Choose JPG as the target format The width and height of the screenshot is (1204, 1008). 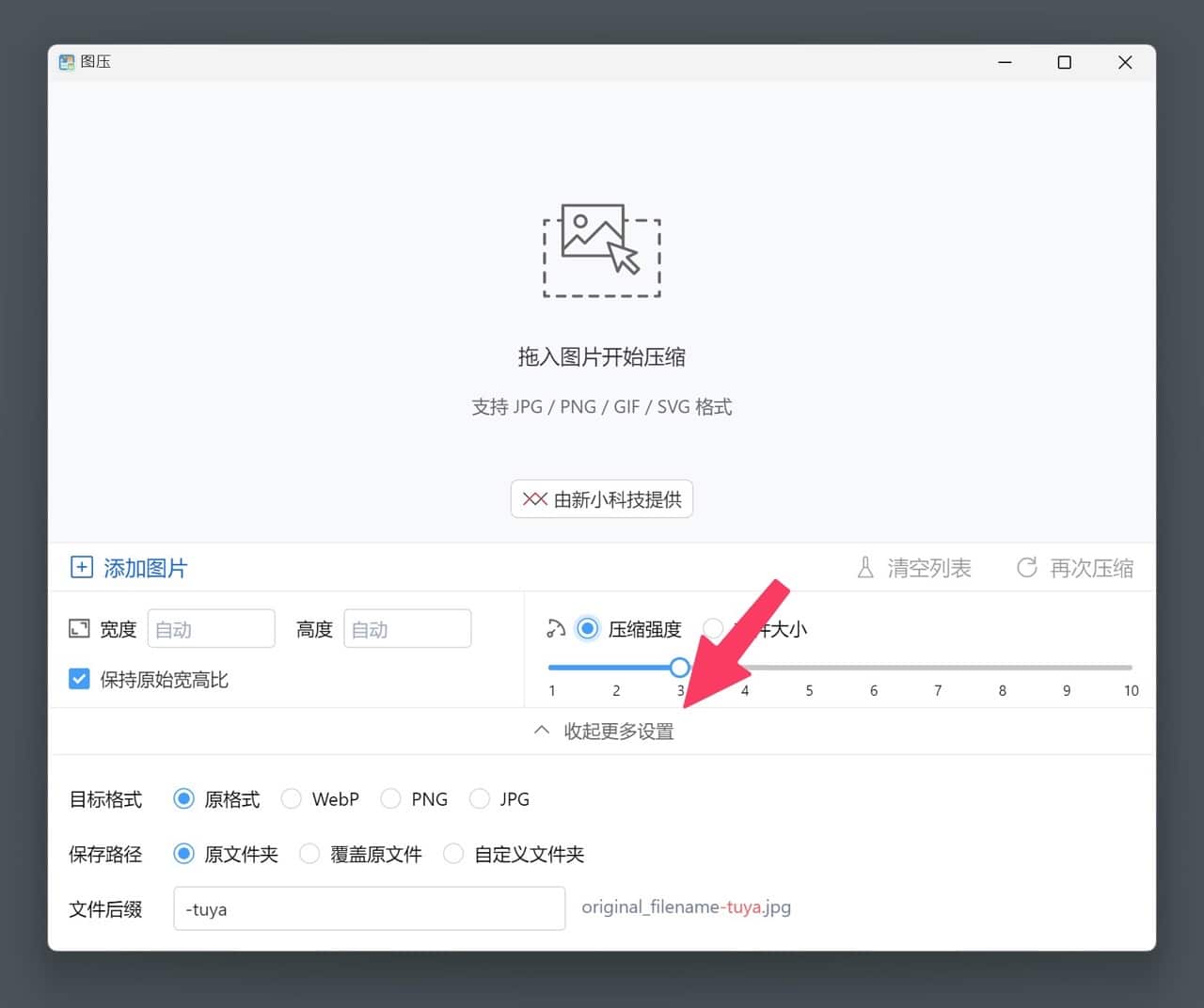pyautogui.click(x=480, y=799)
